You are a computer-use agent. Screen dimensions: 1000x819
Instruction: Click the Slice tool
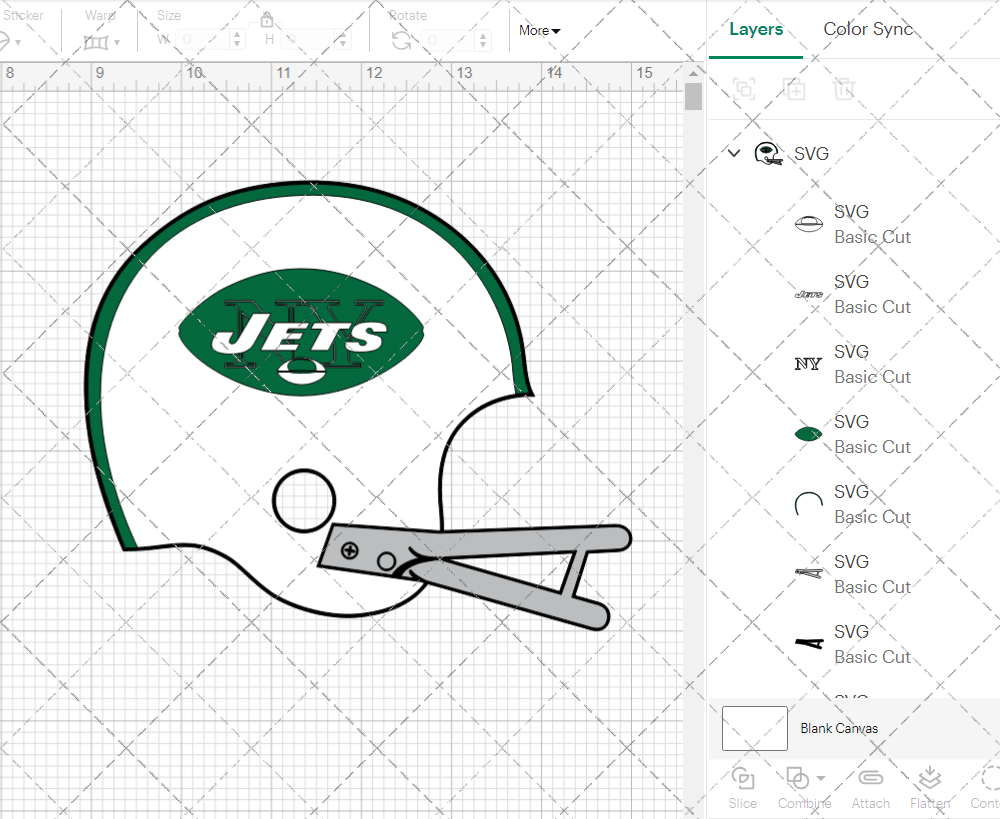(743, 788)
